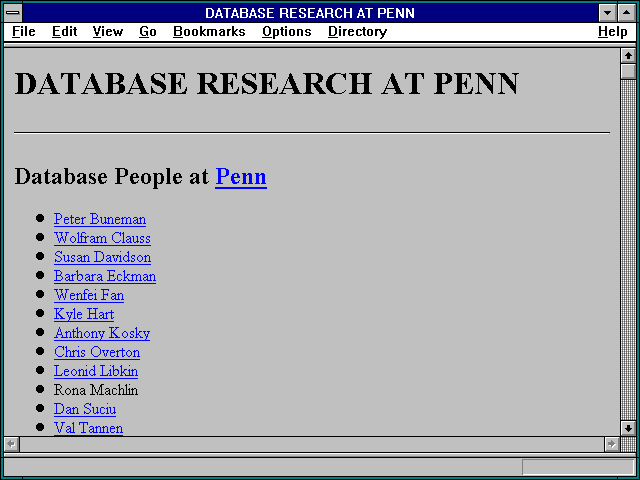Open the window control menu box

(13, 13)
